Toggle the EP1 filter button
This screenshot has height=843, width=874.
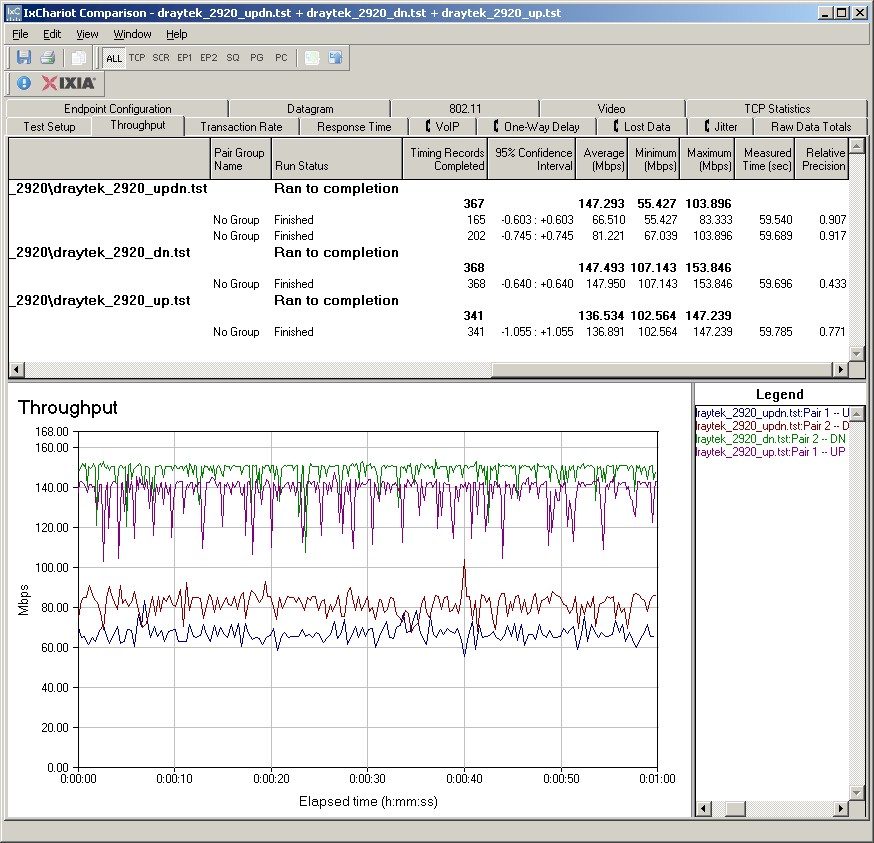(184, 57)
